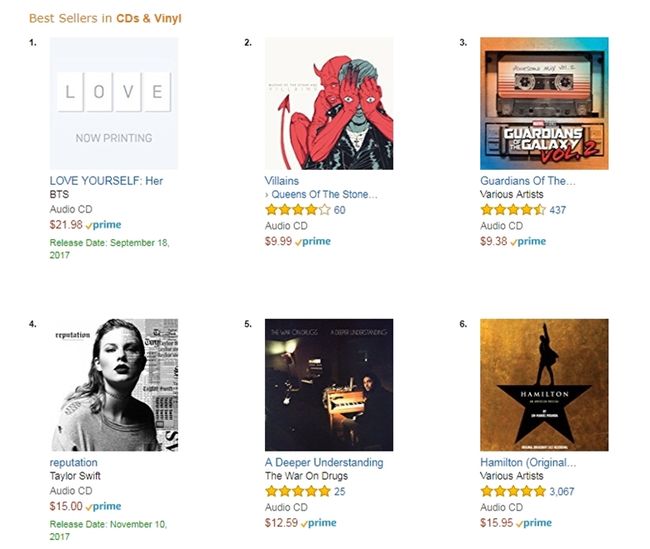Open the LOVE YOURSELF: Her album cover
This screenshot has width=650, height=549.
point(114,103)
